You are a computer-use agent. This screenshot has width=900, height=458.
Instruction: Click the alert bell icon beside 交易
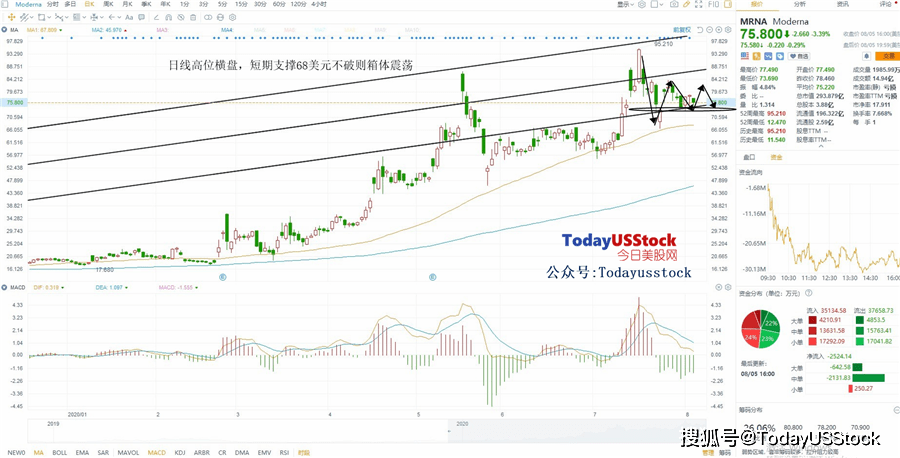[867, 56]
